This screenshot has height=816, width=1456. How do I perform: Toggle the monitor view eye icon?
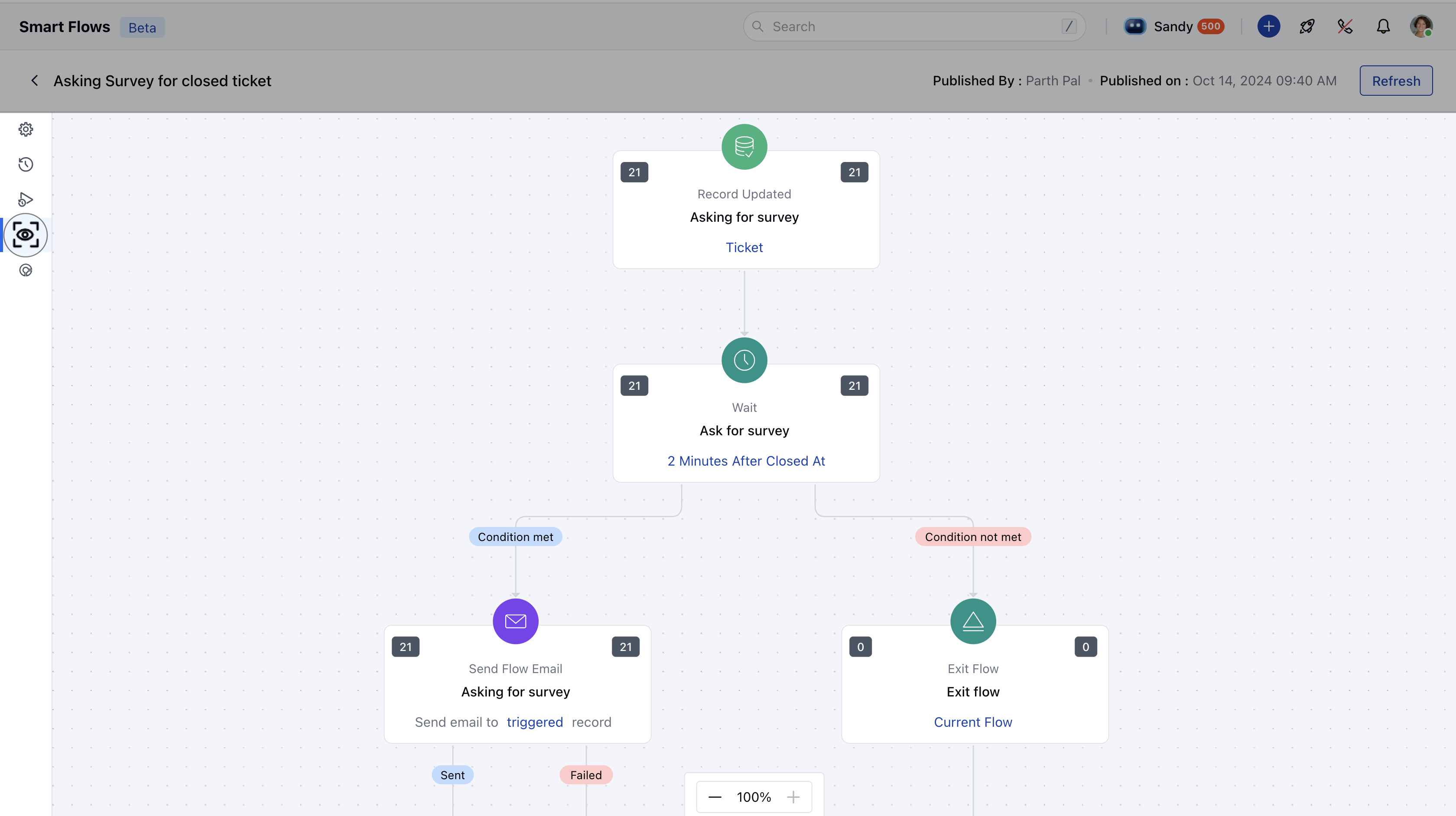26,235
